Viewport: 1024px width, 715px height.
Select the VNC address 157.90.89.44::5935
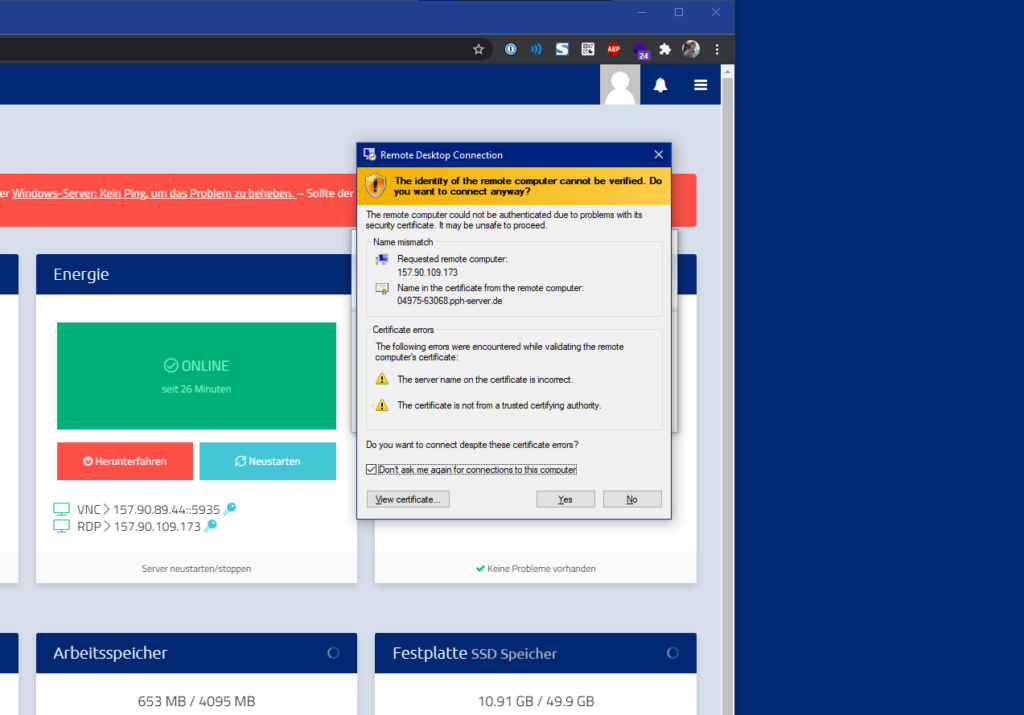tap(167, 509)
